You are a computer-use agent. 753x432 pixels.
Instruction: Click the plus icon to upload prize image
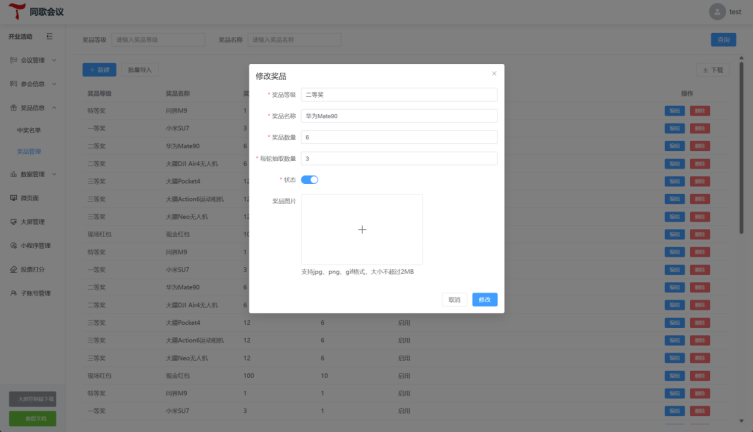(x=362, y=229)
